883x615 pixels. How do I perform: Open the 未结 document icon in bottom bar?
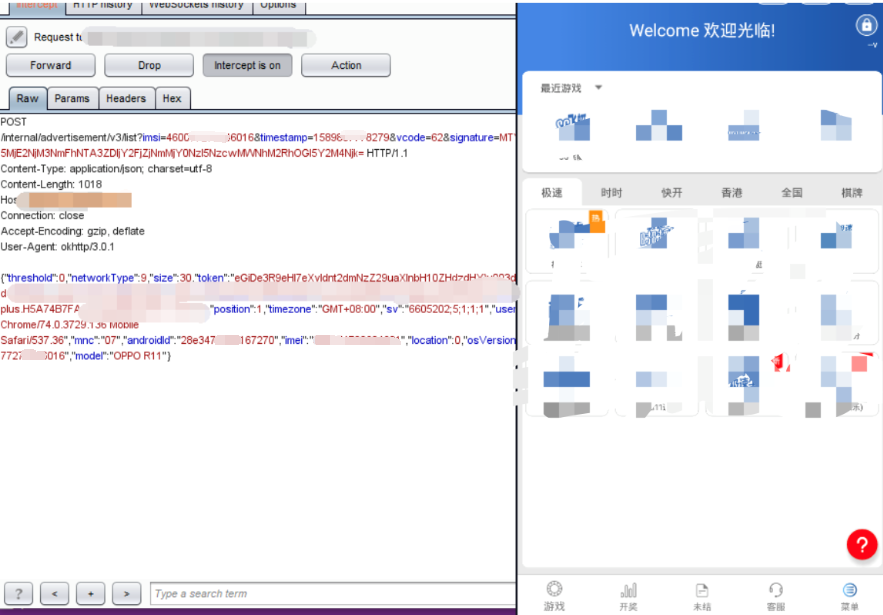702,590
